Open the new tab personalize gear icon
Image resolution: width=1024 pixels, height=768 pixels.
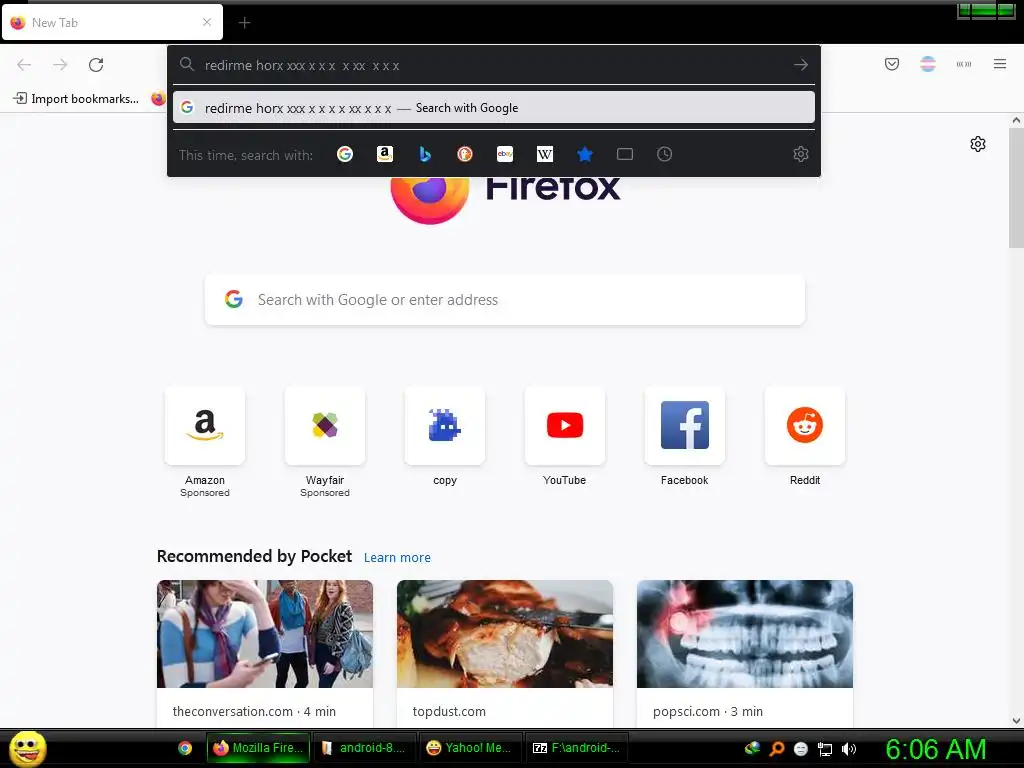coord(978,144)
